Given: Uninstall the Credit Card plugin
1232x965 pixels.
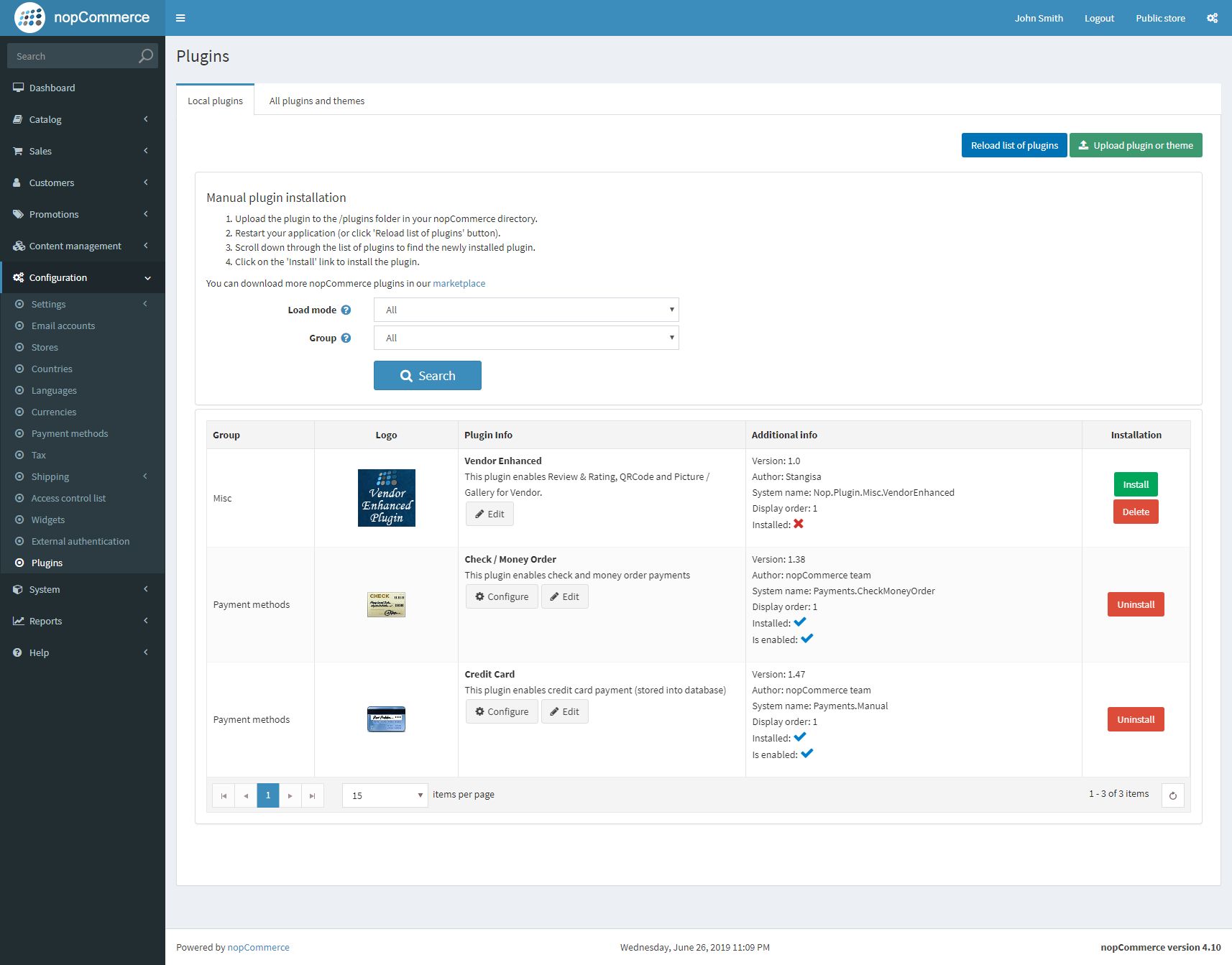Looking at the screenshot, I should pos(1136,719).
